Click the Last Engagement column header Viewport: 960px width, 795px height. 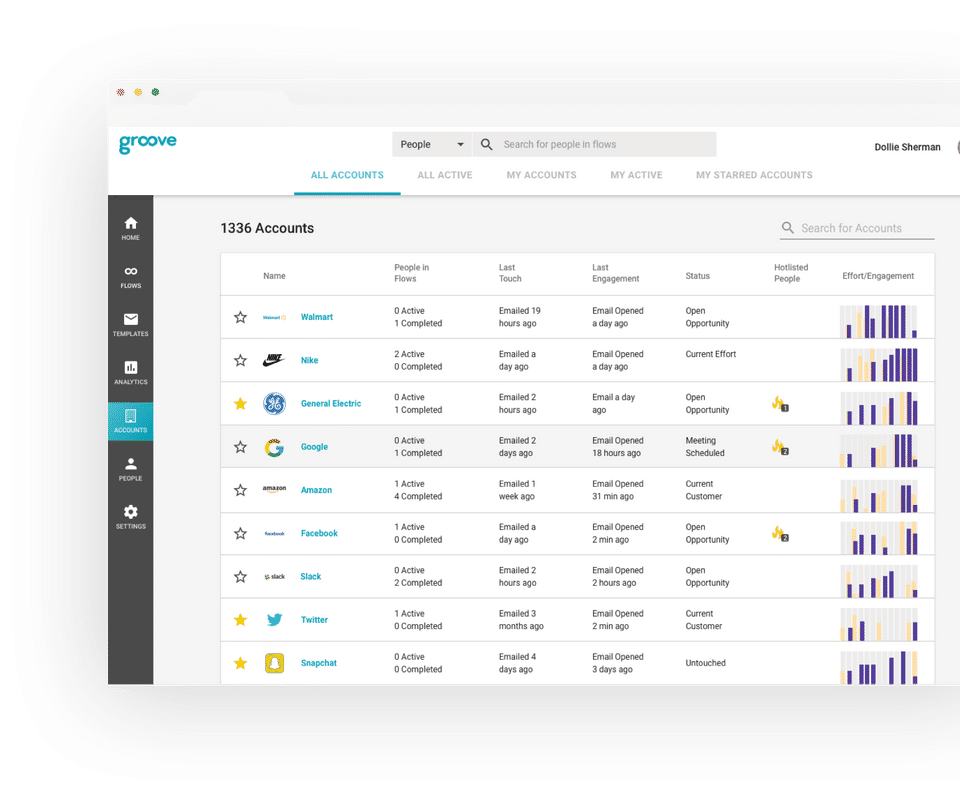pos(615,273)
